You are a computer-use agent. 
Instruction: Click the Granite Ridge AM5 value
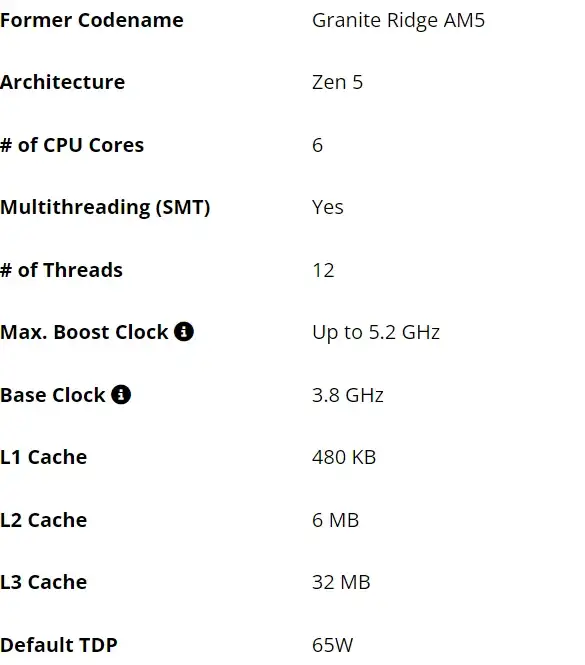(398, 20)
